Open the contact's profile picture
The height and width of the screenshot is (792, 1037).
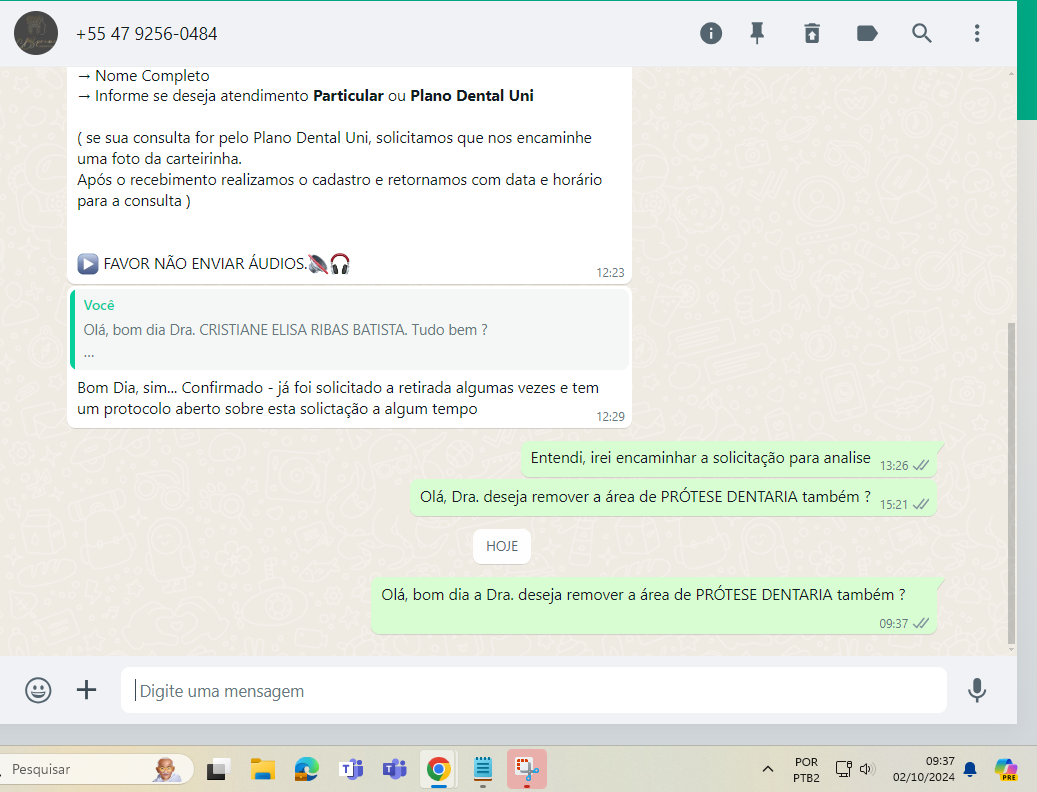point(36,34)
